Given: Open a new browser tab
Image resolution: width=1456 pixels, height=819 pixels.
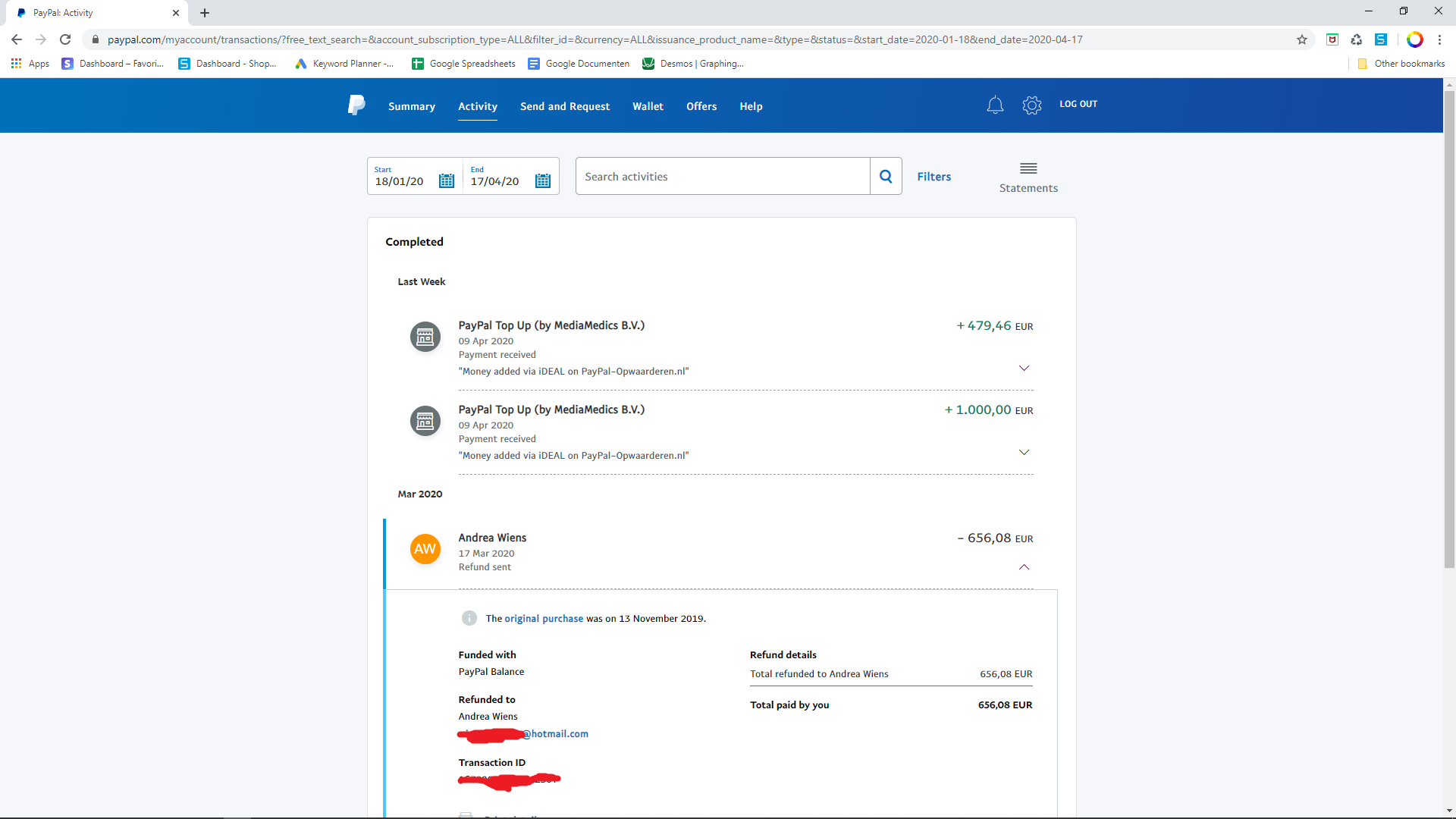Looking at the screenshot, I should click(x=205, y=13).
